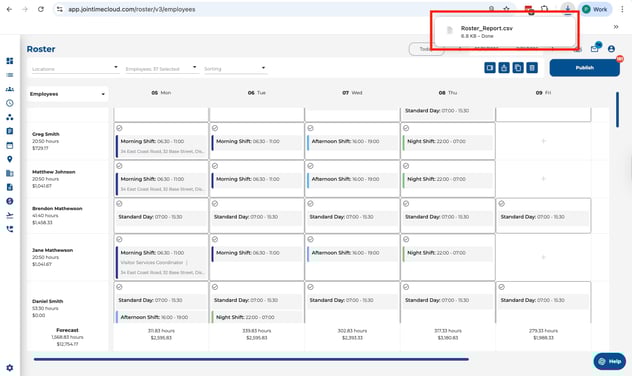Click the first blue roster toolbar icon

pos(490,68)
